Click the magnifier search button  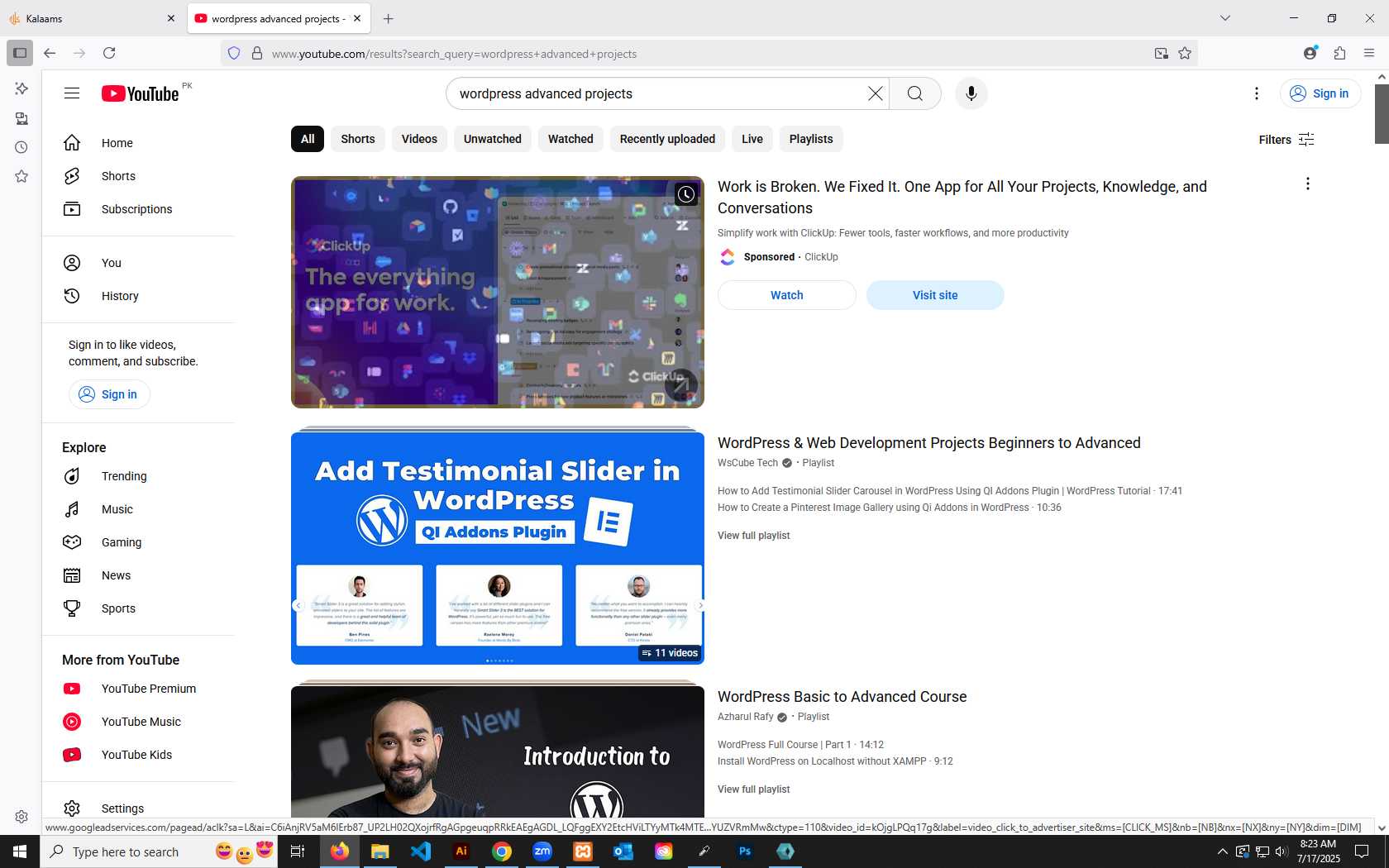914,93
